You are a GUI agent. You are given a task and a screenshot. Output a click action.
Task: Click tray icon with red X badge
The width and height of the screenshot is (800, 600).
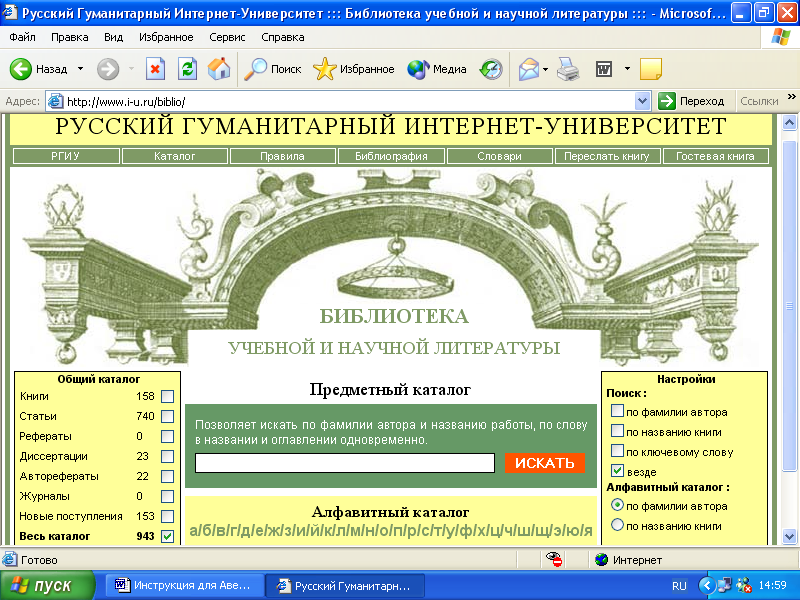point(744,585)
